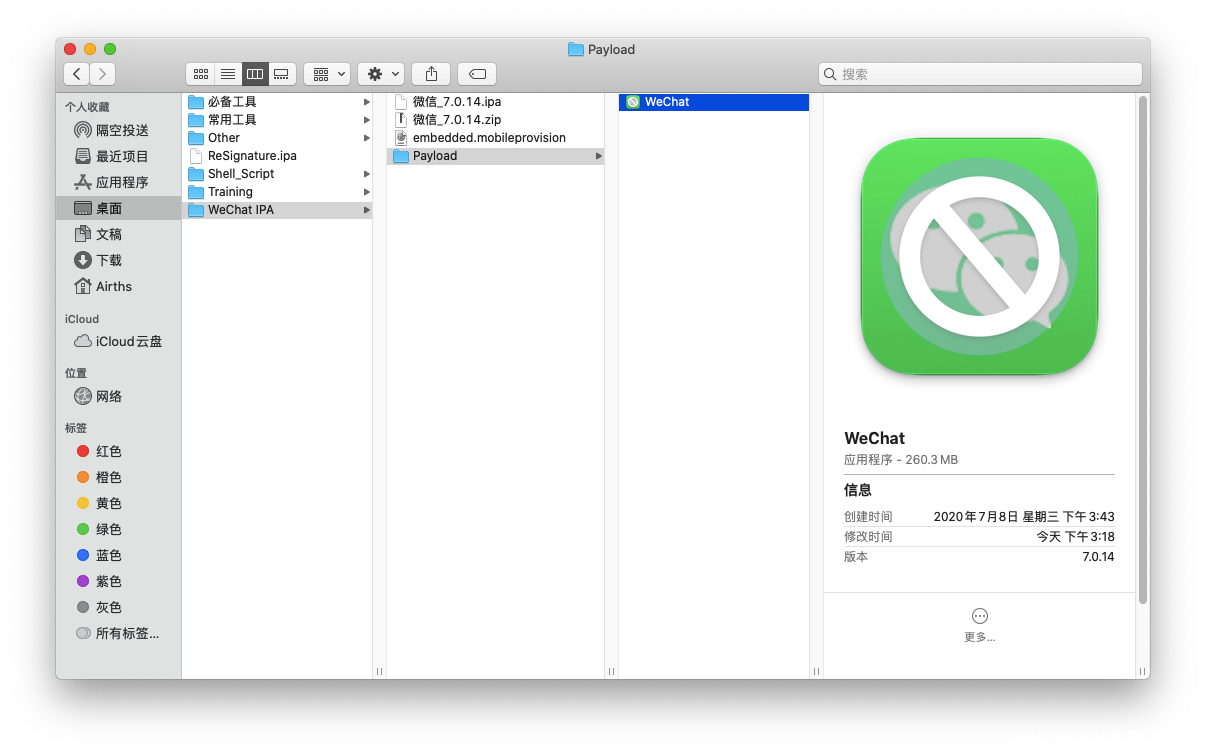
Task: Click the Payload folder title icon
Action: coord(575,49)
